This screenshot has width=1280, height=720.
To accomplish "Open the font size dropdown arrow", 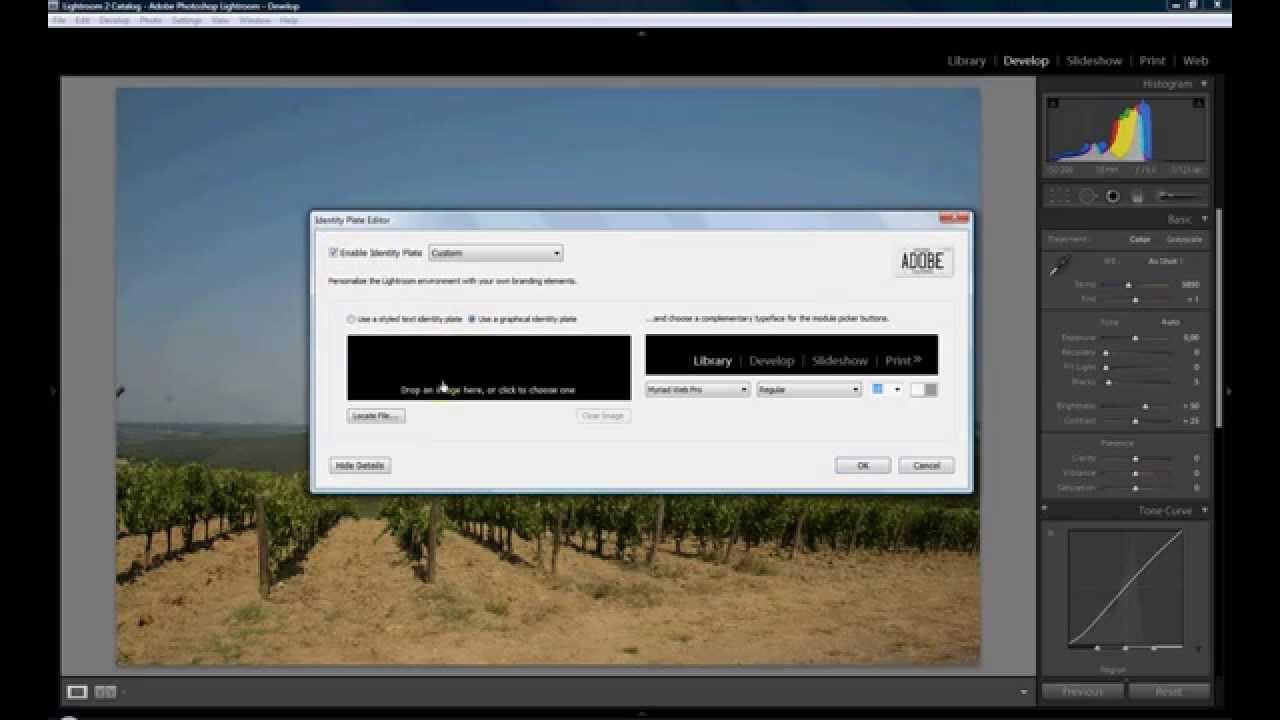I will (897, 389).
